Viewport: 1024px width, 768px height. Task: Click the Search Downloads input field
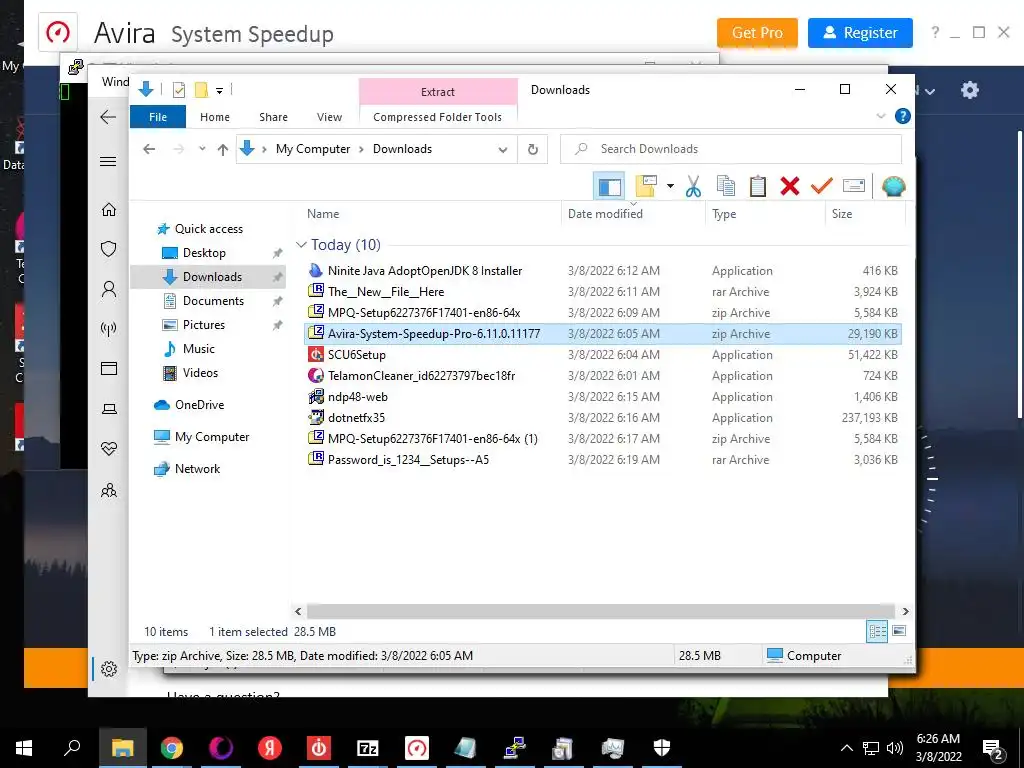tap(731, 149)
